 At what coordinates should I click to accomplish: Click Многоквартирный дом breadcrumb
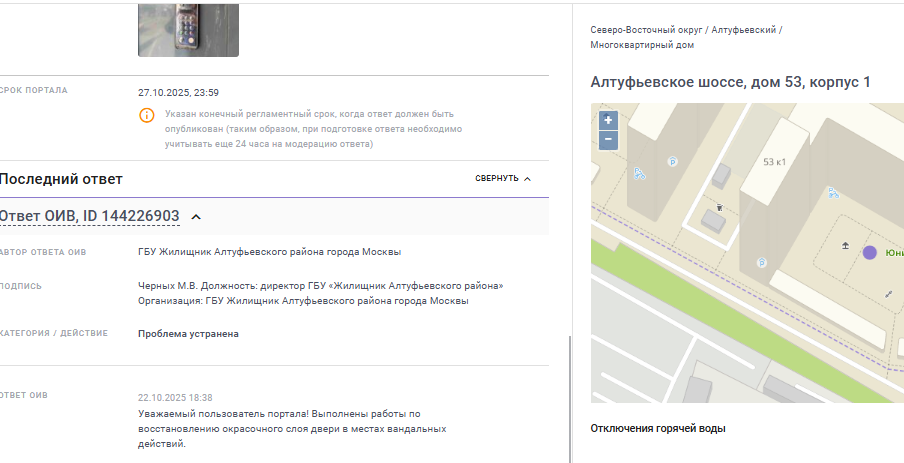[x=642, y=45]
